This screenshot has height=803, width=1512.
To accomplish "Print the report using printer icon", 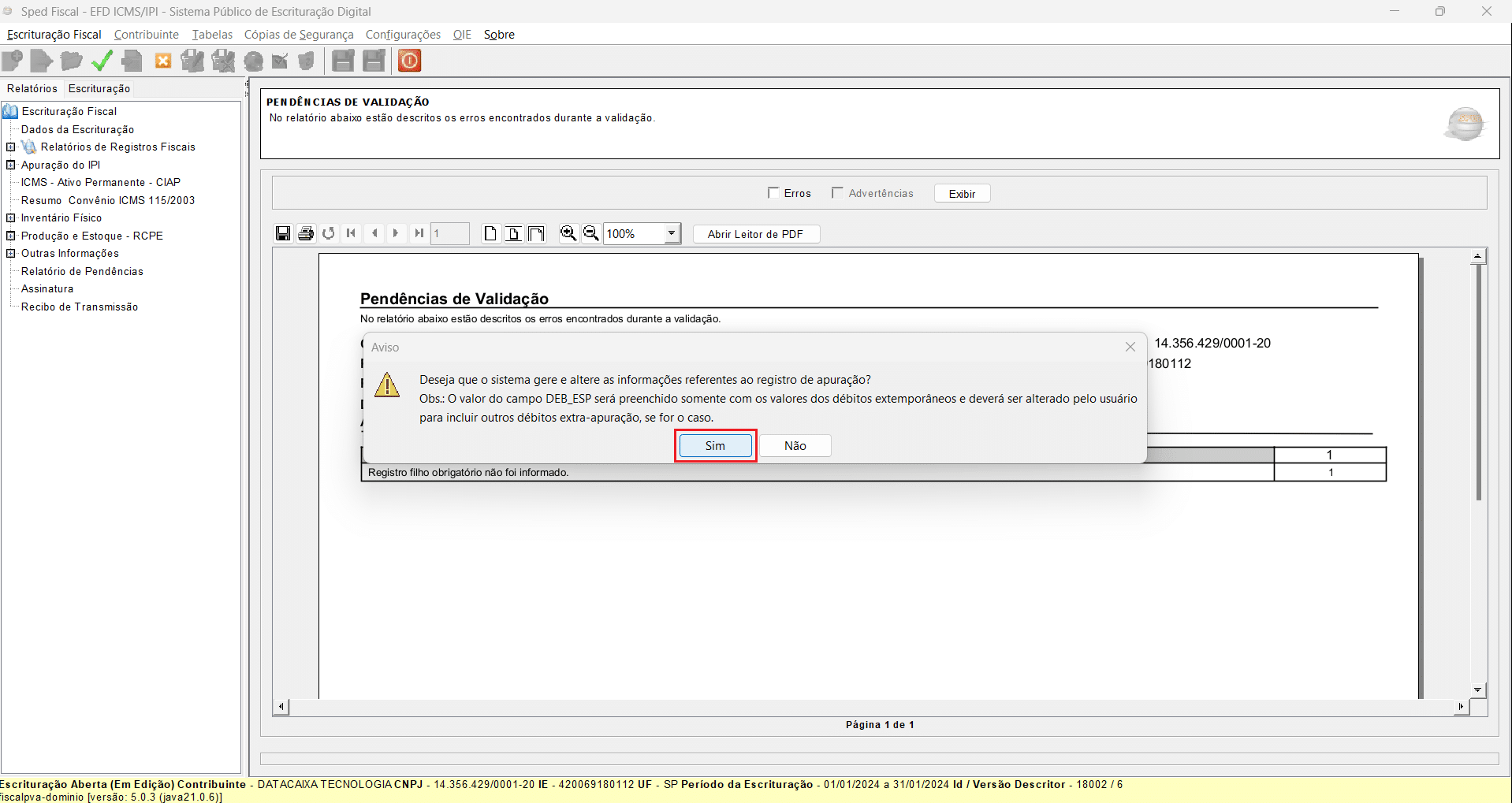I will 306,233.
